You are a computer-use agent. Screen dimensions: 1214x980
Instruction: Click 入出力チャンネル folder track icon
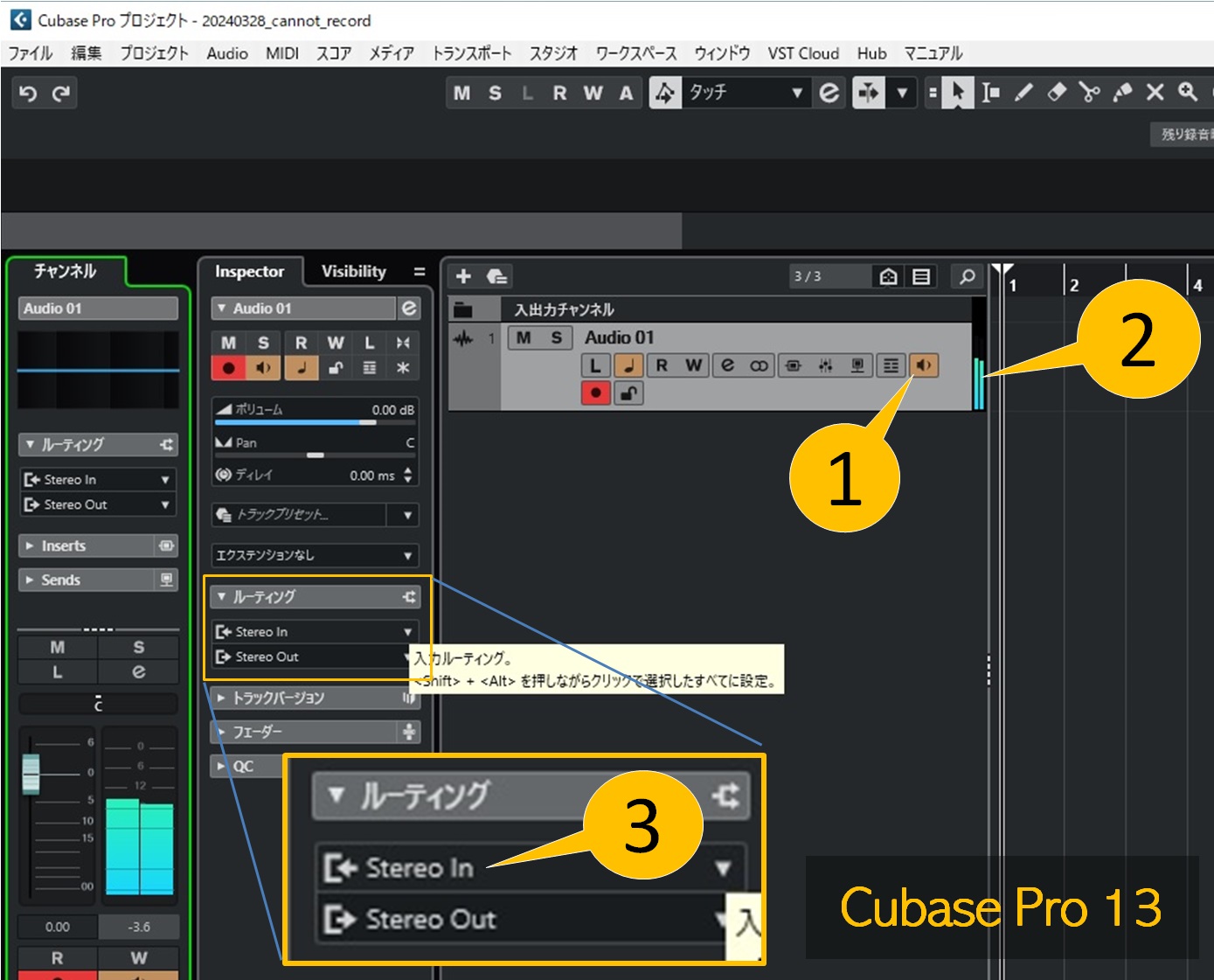pos(463,309)
